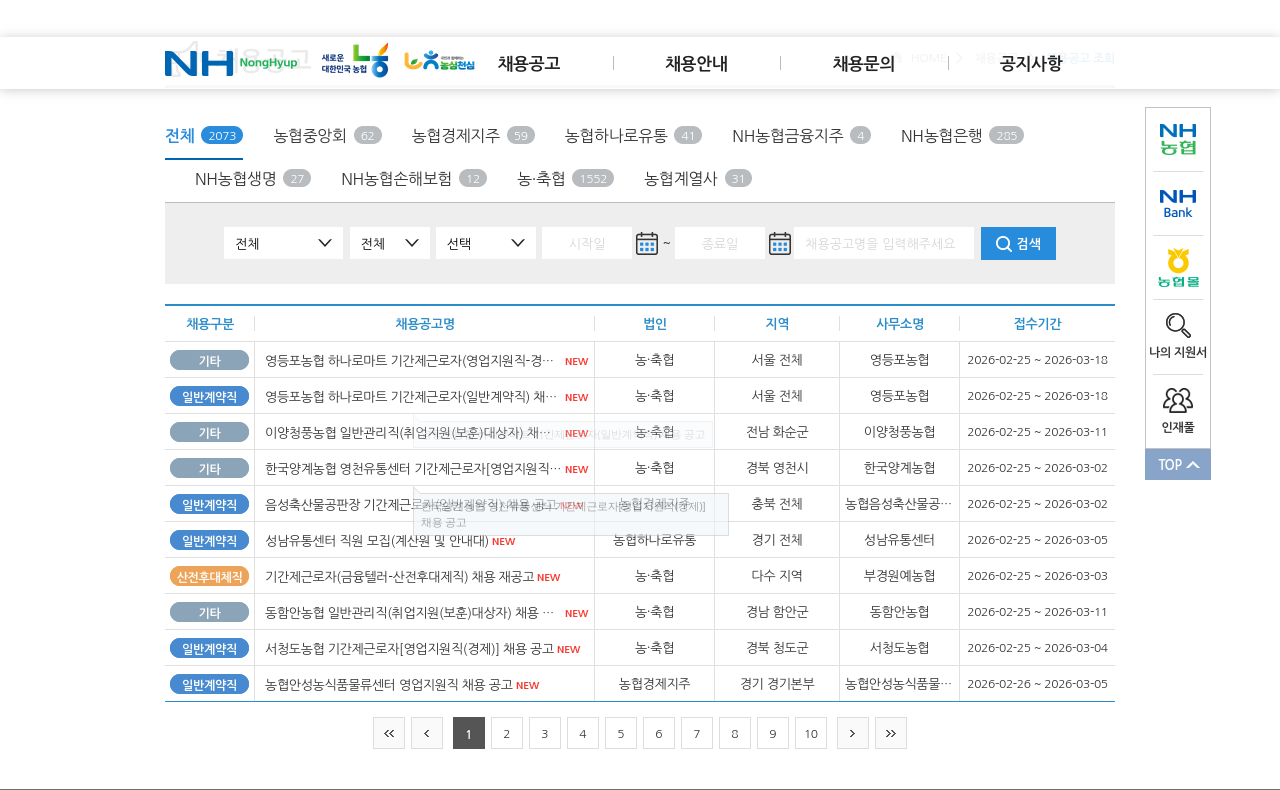
Task: Click the TOP button to return up
Action: (1178, 464)
